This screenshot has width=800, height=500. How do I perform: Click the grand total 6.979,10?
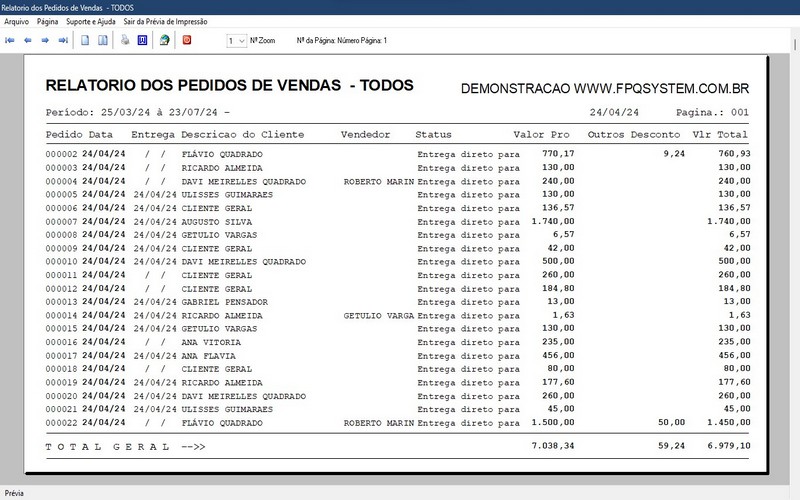[729, 446]
